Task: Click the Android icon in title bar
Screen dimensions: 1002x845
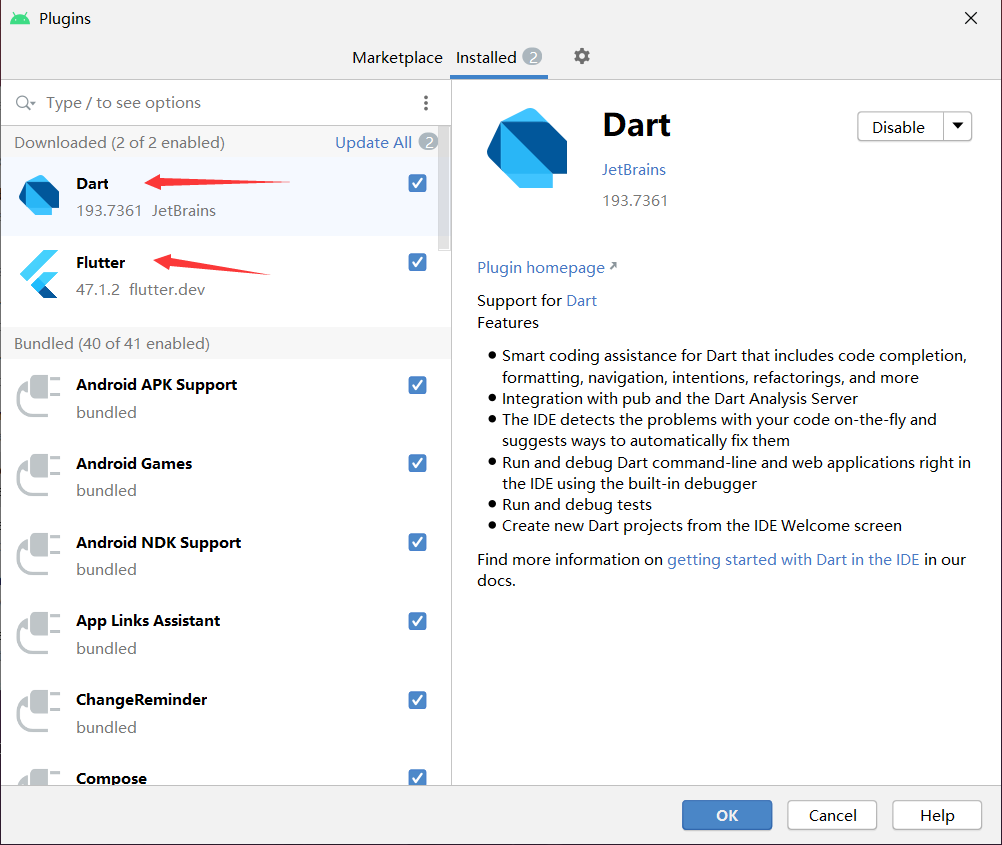Action: tap(20, 18)
